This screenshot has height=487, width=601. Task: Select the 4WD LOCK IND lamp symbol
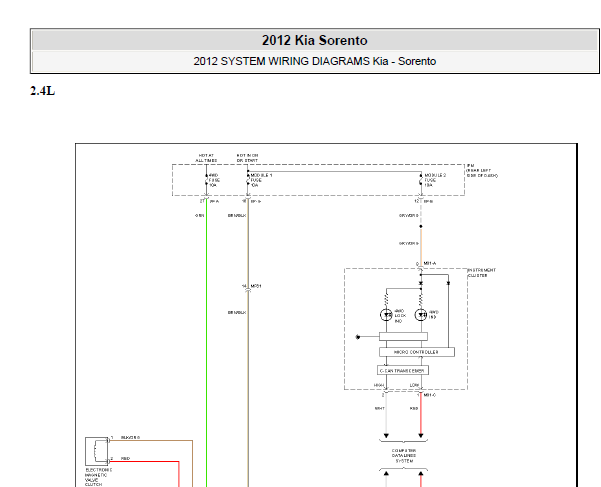click(386, 315)
